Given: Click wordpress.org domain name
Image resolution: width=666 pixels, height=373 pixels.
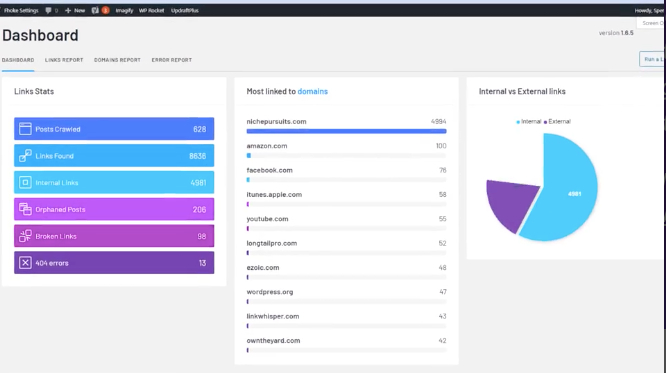Looking at the screenshot, I should click(x=270, y=292).
